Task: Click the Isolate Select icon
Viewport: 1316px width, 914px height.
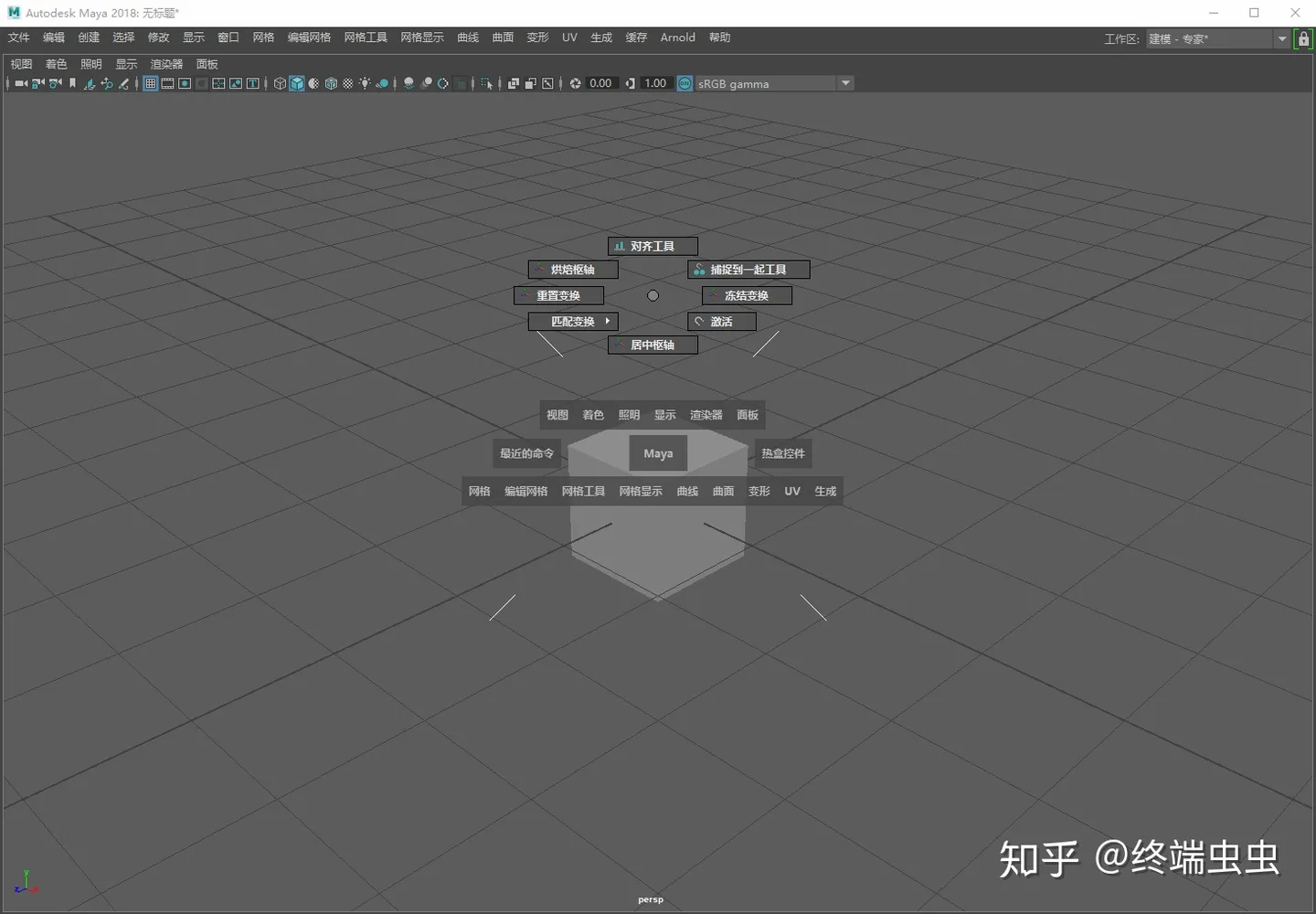Action: pos(486,83)
